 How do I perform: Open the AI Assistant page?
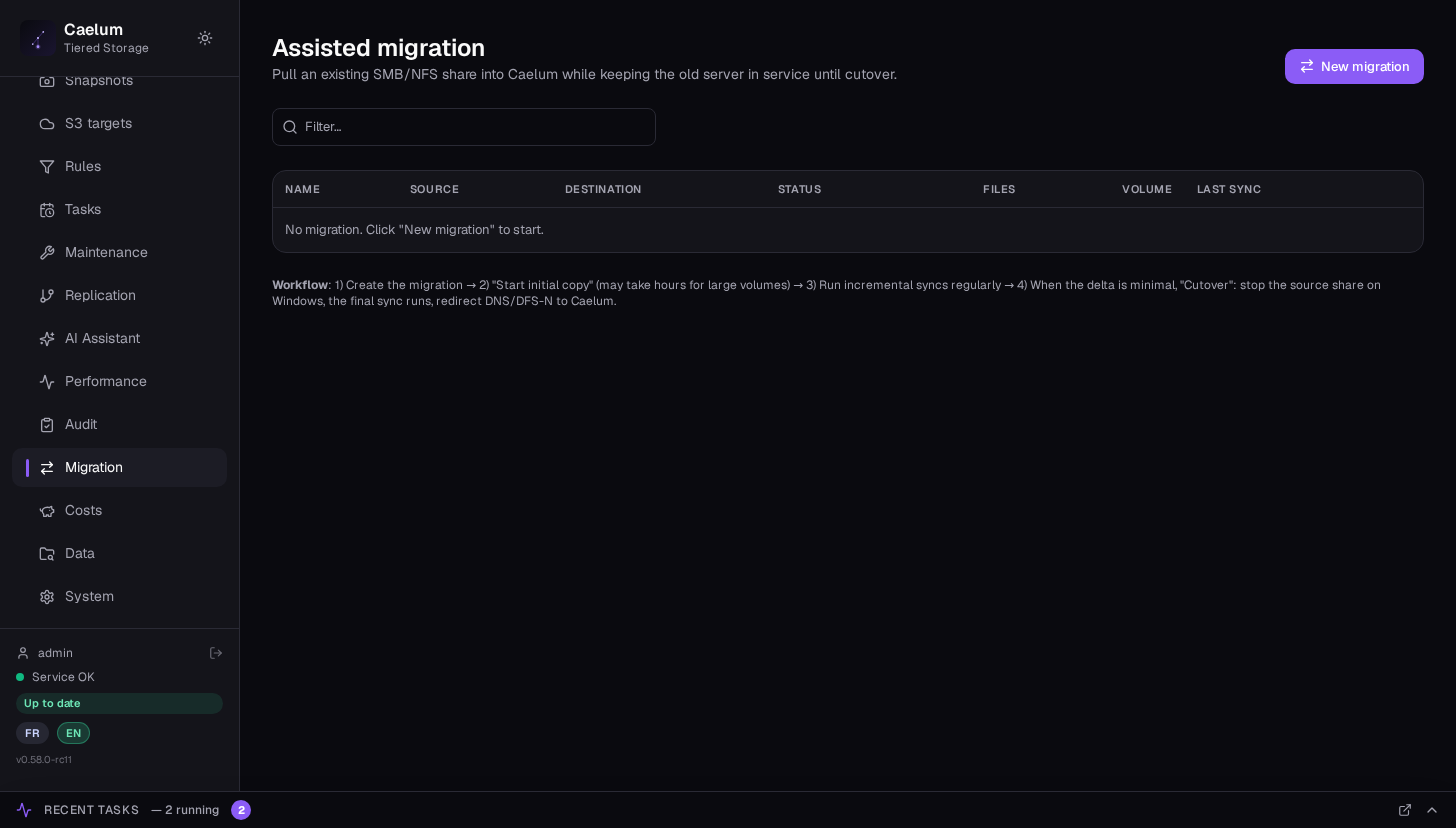(119, 339)
